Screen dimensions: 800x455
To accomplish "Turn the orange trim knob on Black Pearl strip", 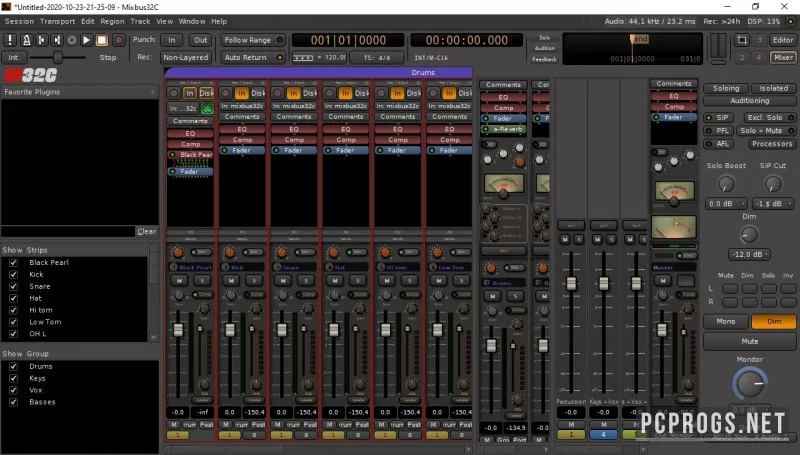I will (178, 252).
